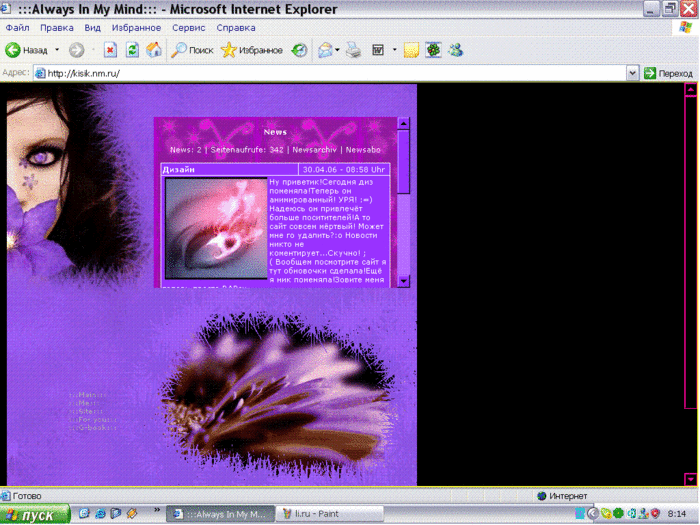Expand quick launch overflow chevron

pos(157,510)
